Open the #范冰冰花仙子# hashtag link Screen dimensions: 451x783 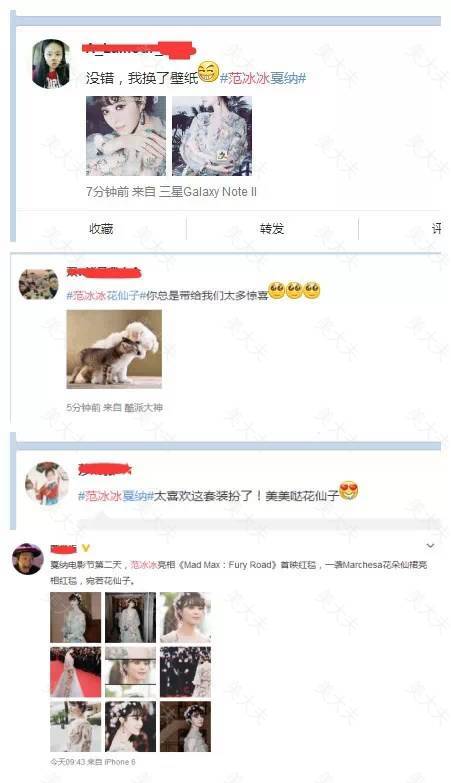coord(105,295)
